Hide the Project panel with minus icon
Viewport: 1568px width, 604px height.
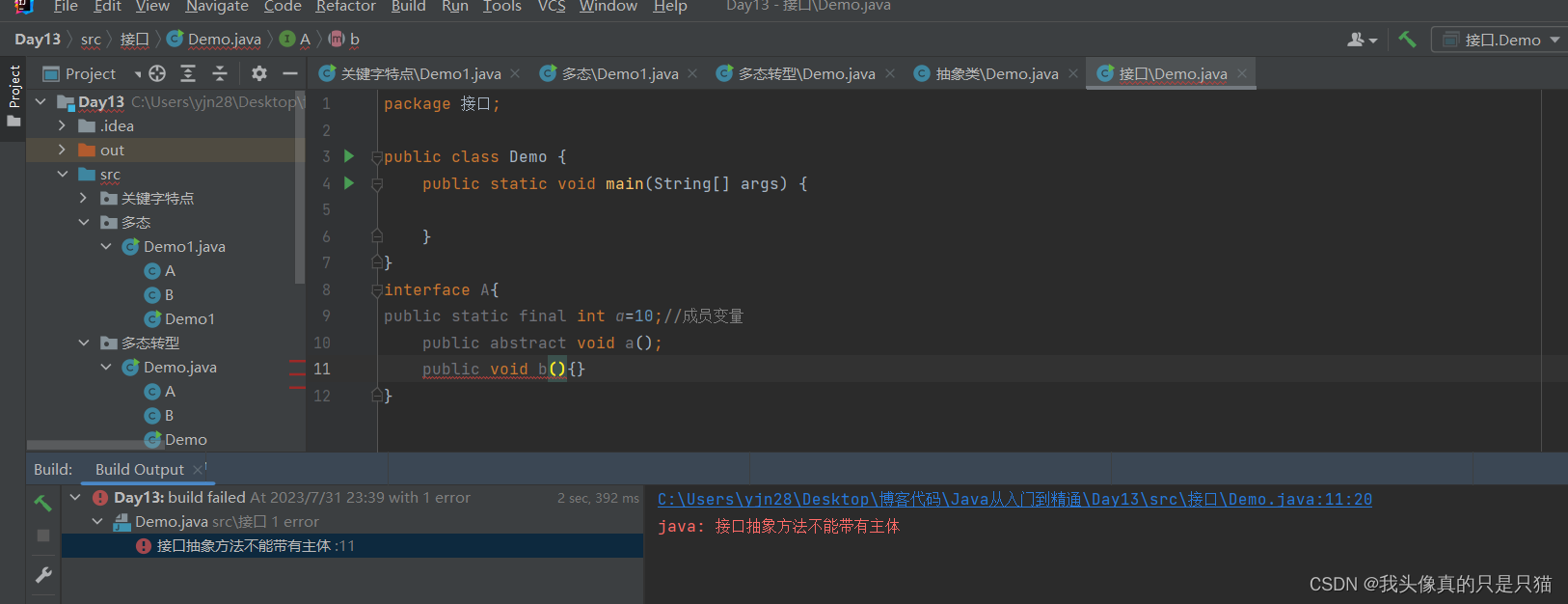point(289,73)
